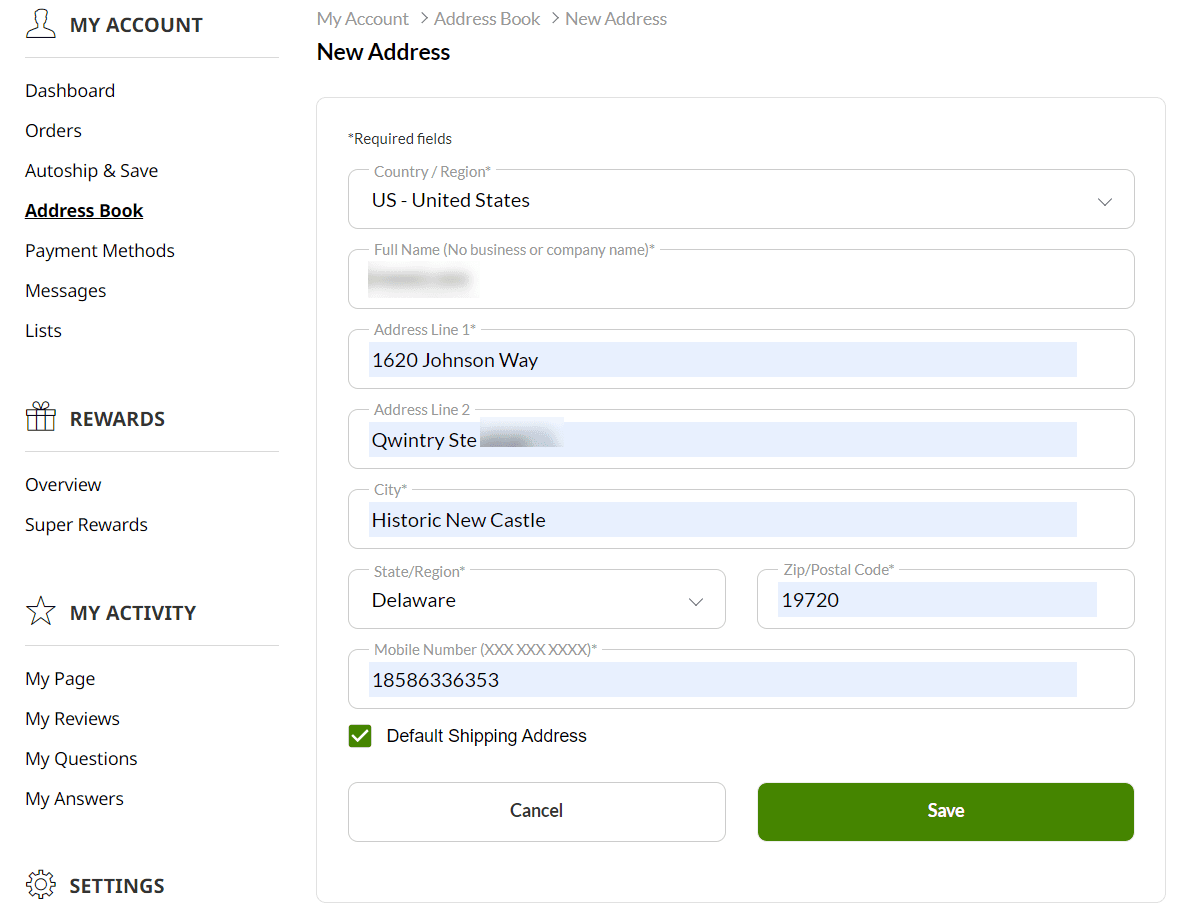Expand the State/Region Delaware dropdown

pos(536,600)
